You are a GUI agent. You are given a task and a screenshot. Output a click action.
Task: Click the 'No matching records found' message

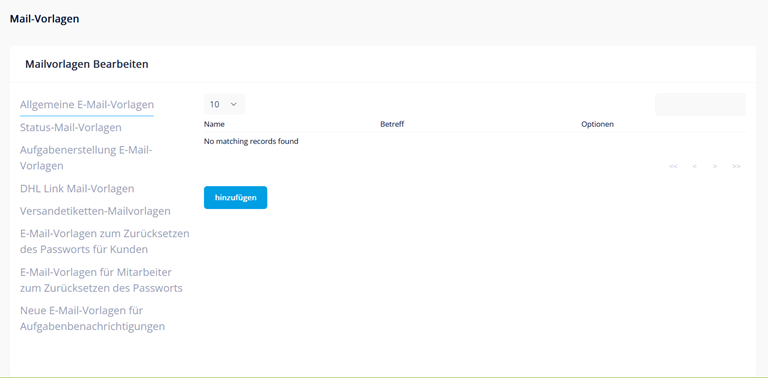[x=251, y=142]
